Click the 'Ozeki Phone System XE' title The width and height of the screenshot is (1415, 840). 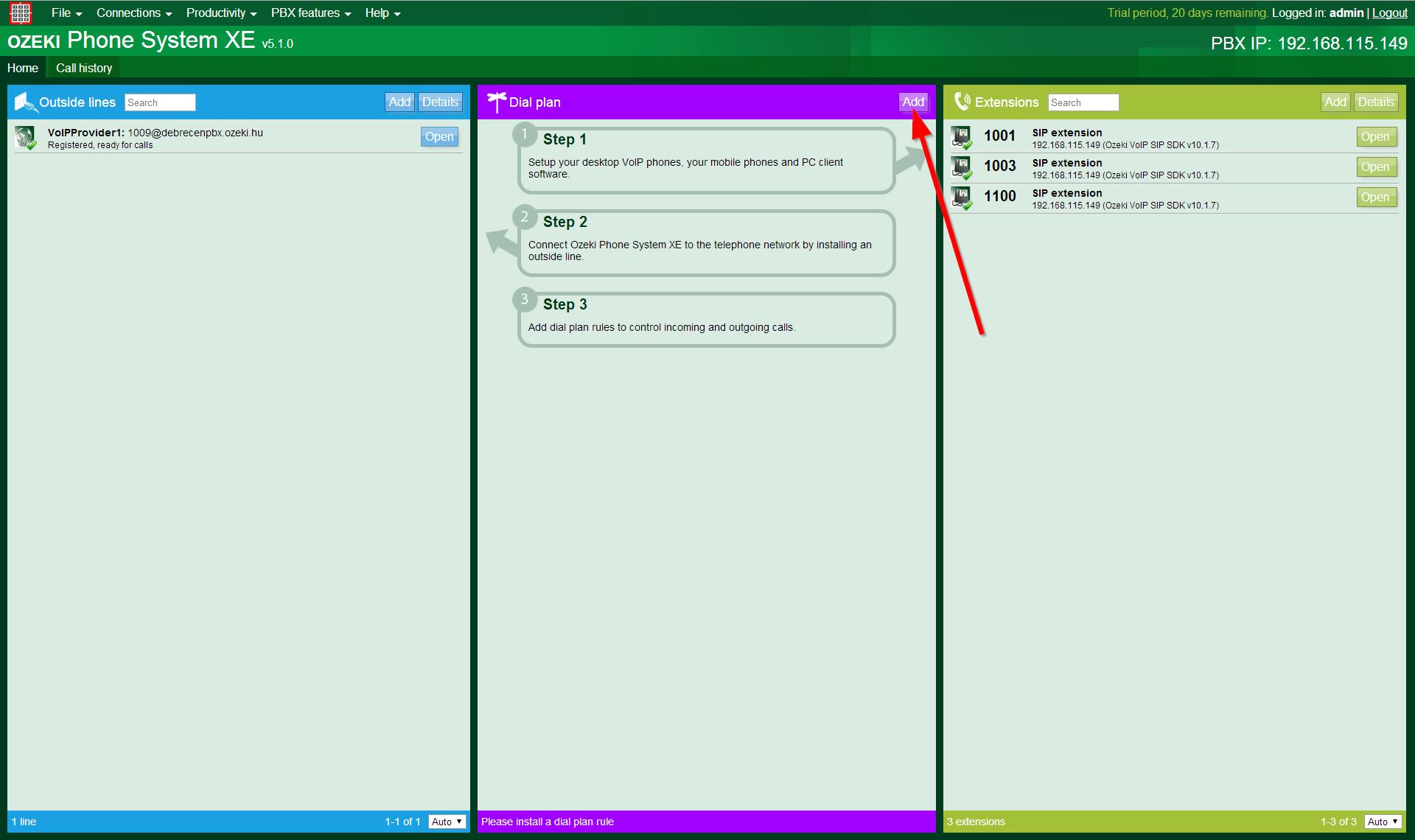[131, 41]
